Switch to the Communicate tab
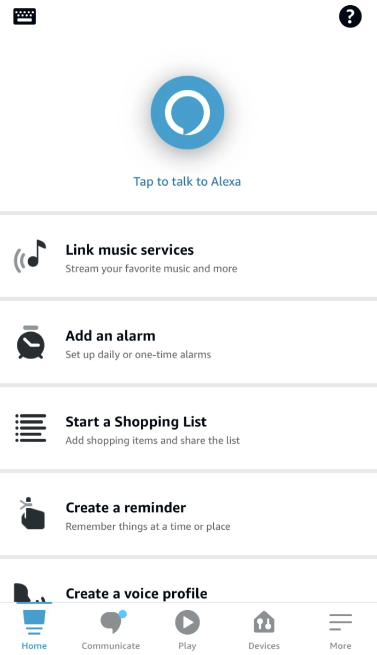The image size is (377, 655). pos(111,630)
